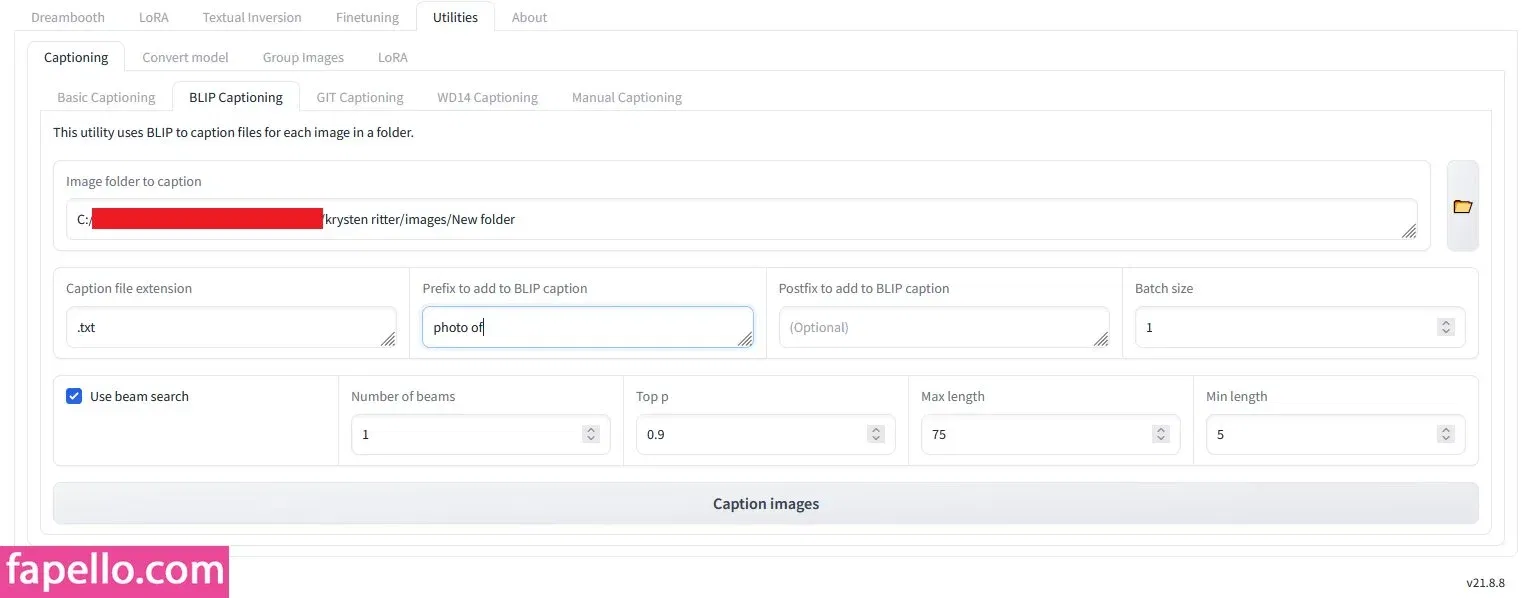Adjust the Top p stepper arrows
The height and width of the screenshot is (598, 1530).
pos(876,434)
